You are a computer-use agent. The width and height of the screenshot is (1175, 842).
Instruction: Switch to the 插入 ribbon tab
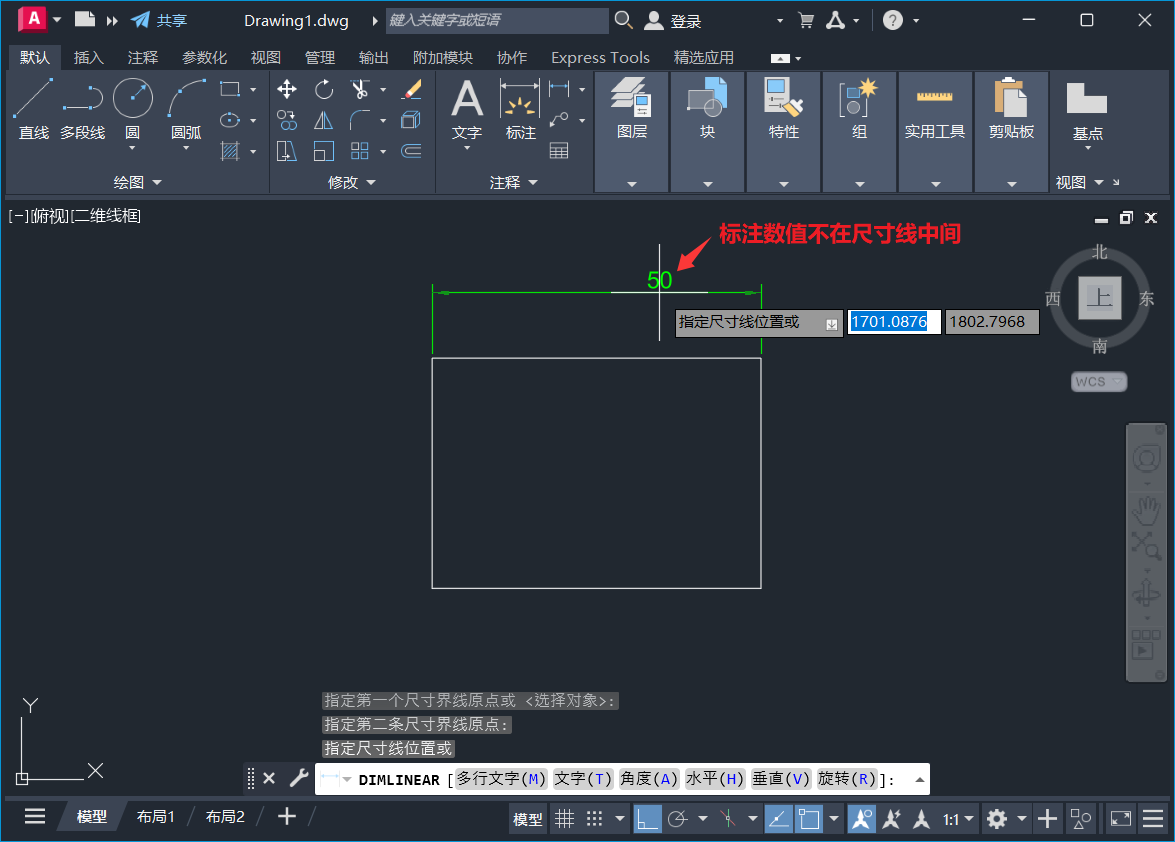[x=88, y=57]
